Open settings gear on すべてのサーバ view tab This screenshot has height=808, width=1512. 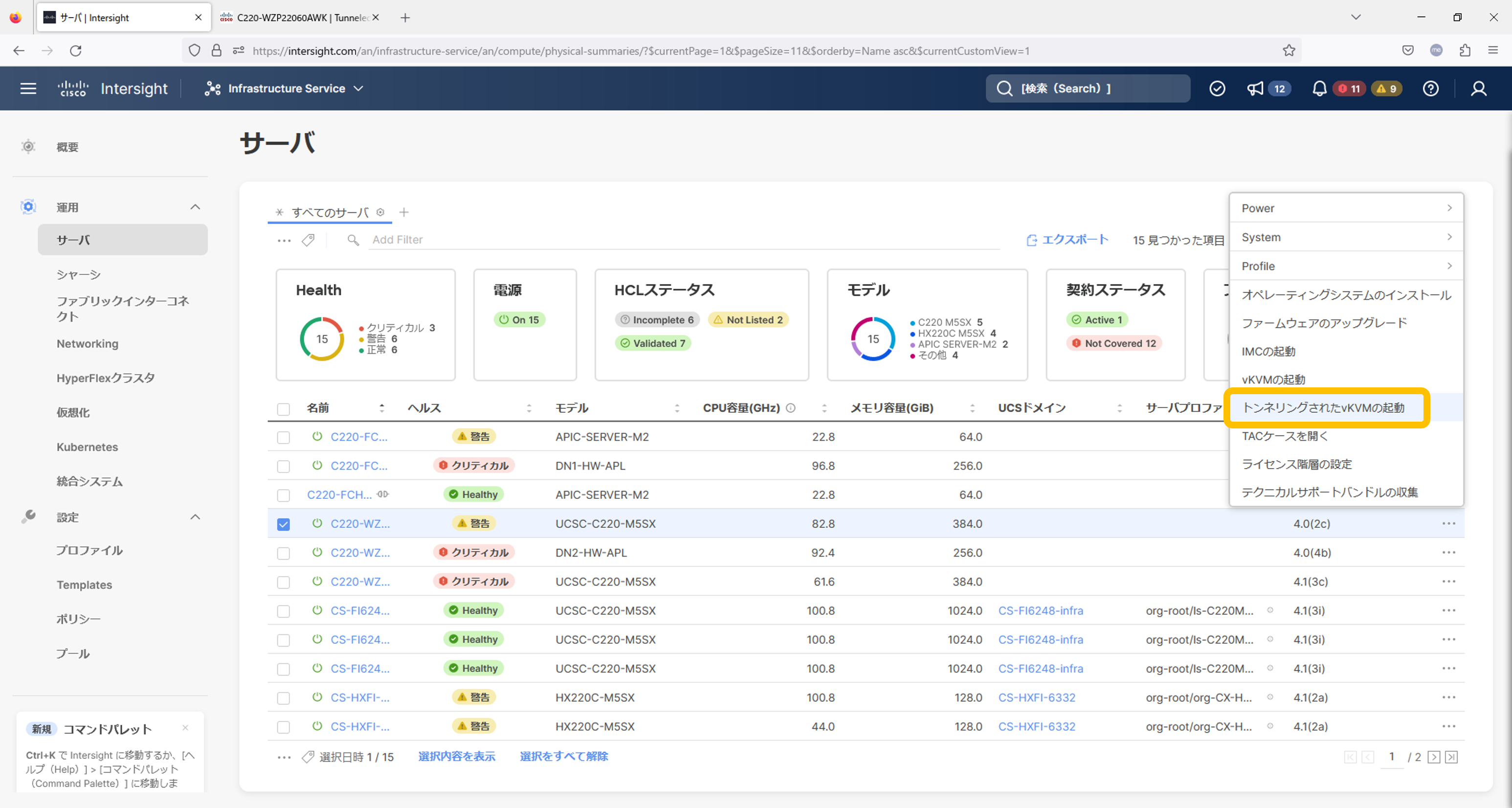(x=381, y=212)
